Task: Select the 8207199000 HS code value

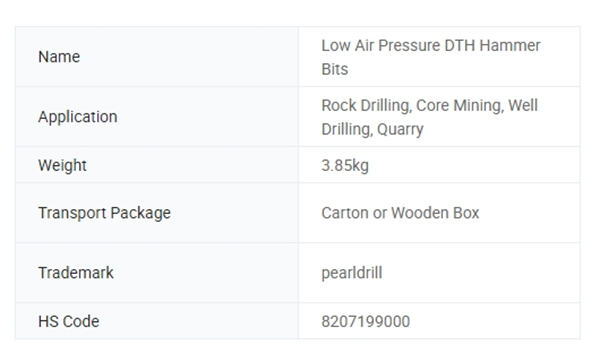Action: coord(365,321)
